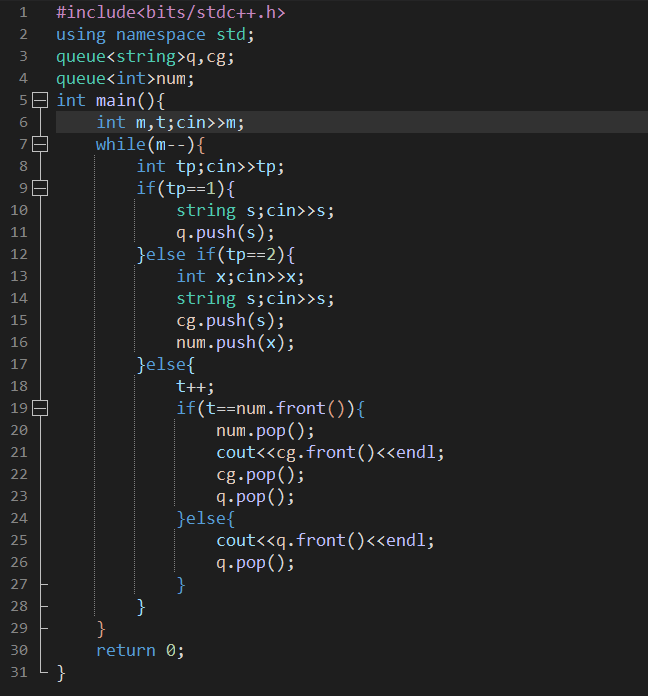Click the queue<string>q,cg; declaration
This screenshot has width=648, height=696.
145,56
